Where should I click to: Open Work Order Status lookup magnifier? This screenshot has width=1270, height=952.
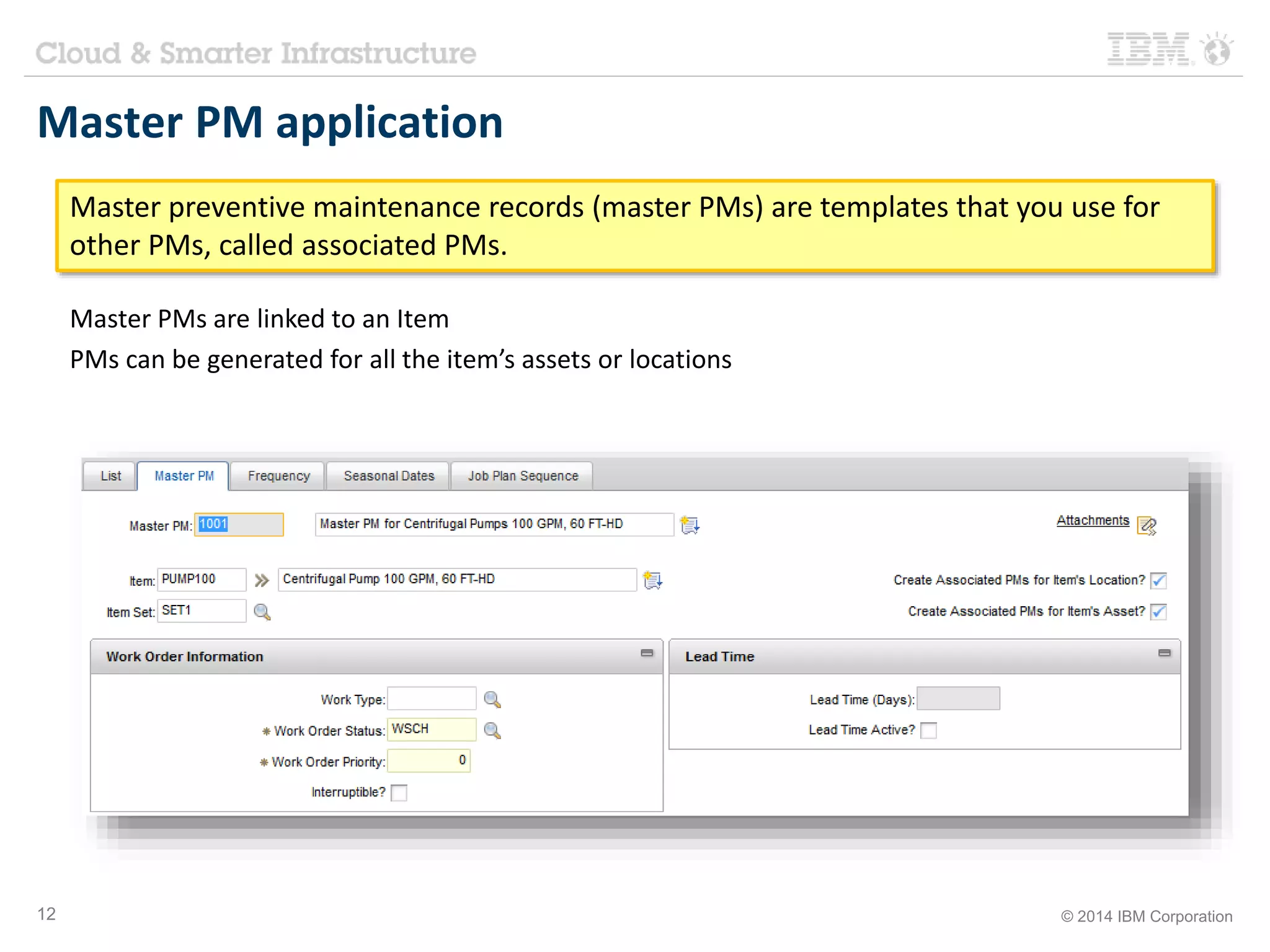492,731
